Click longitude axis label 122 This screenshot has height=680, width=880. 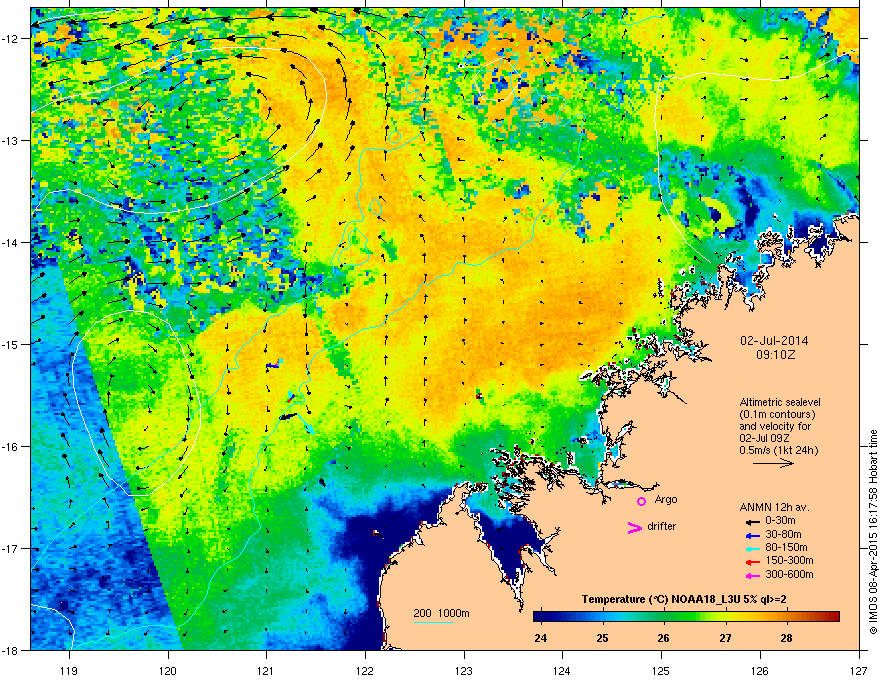pyautogui.click(x=365, y=669)
